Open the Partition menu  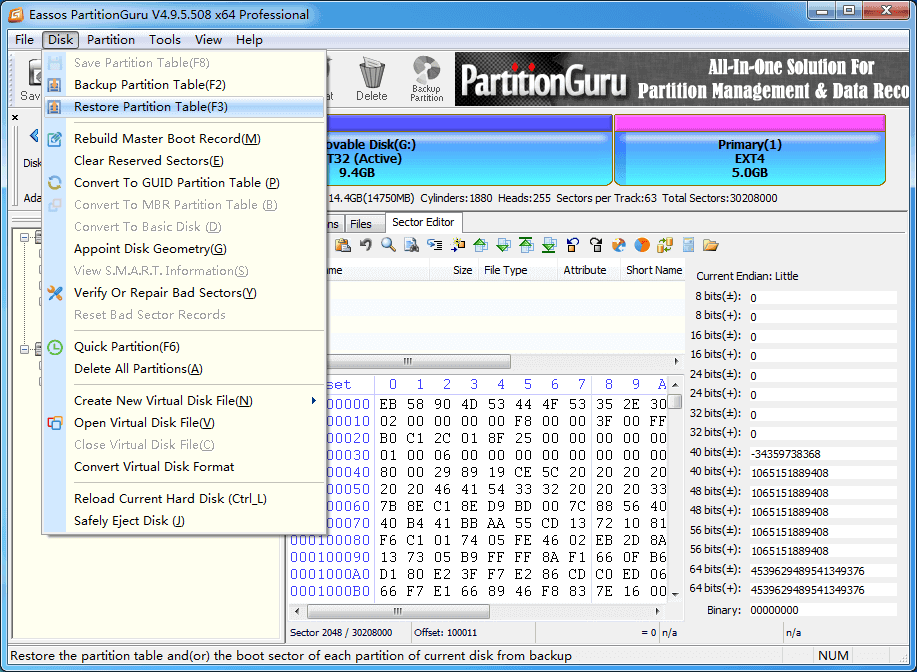coord(111,40)
